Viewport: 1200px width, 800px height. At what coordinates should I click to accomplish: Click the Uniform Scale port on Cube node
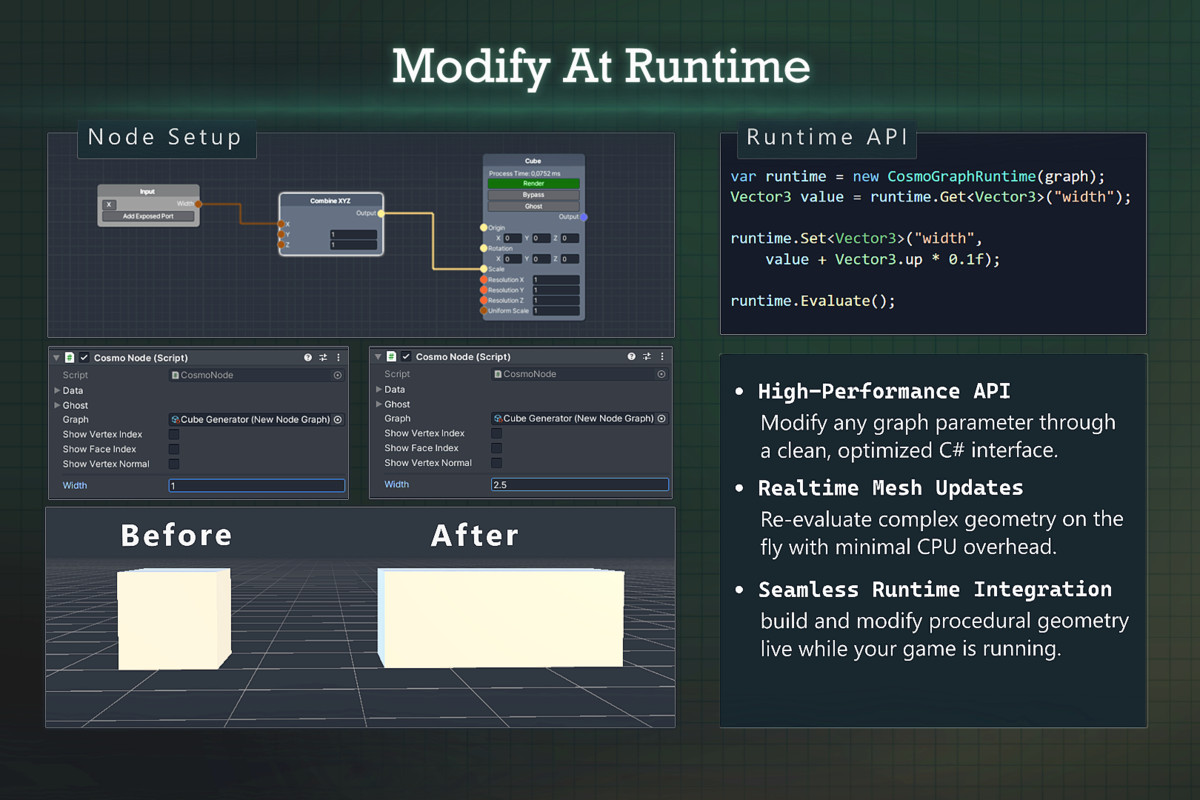pos(484,311)
